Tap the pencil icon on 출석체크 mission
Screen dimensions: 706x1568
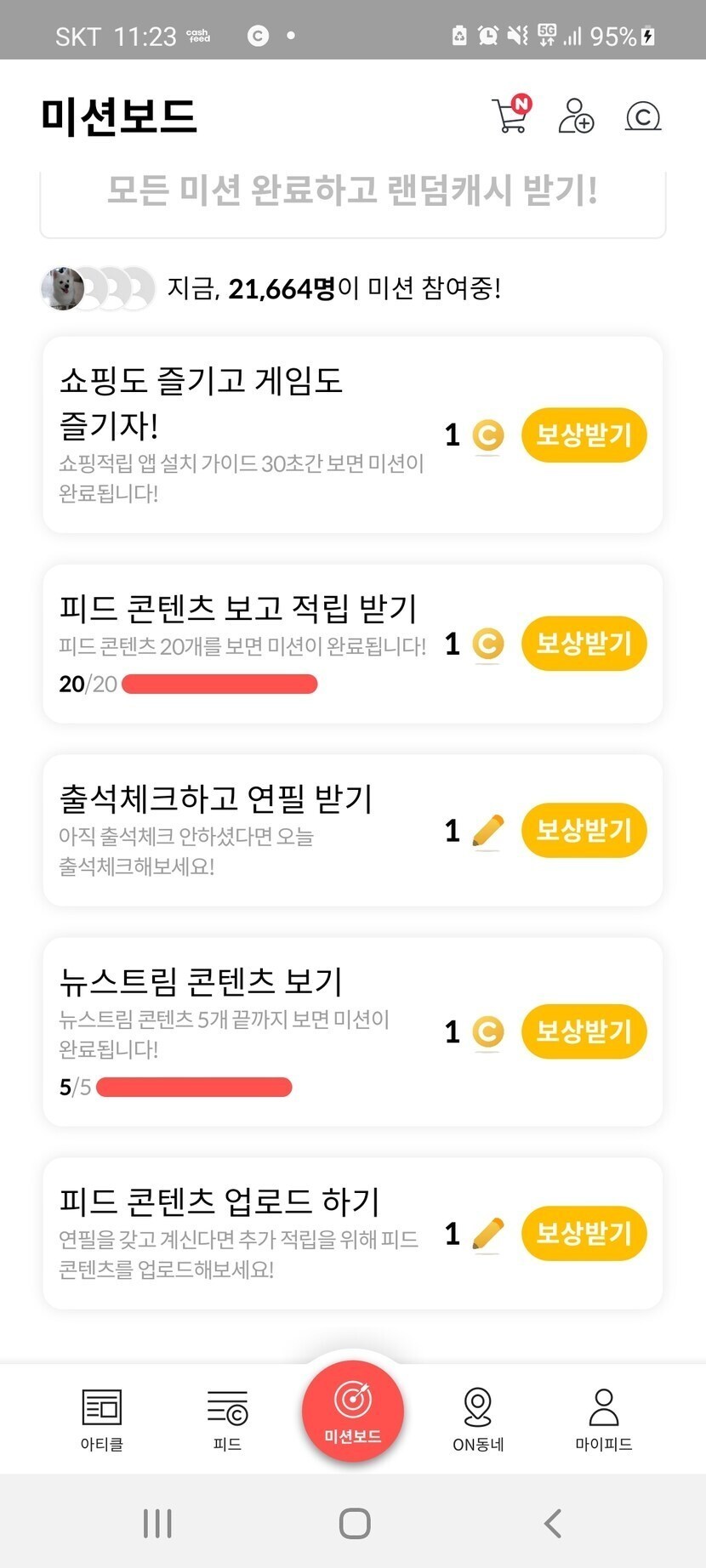click(x=487, y=831)
